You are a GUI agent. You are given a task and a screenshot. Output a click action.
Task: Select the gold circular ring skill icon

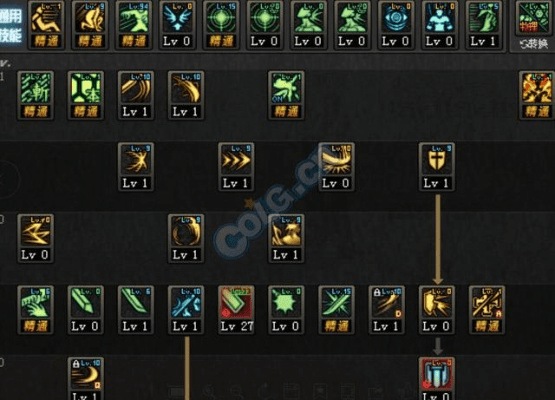coord(186,238)
